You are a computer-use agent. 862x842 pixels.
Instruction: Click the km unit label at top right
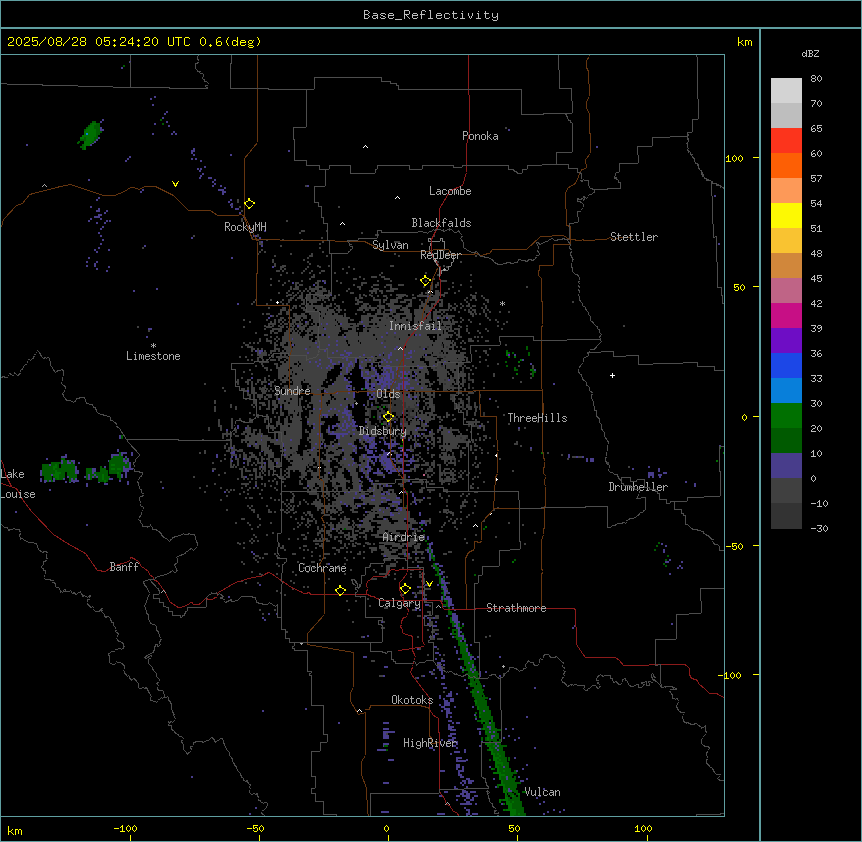click(745, 42)
